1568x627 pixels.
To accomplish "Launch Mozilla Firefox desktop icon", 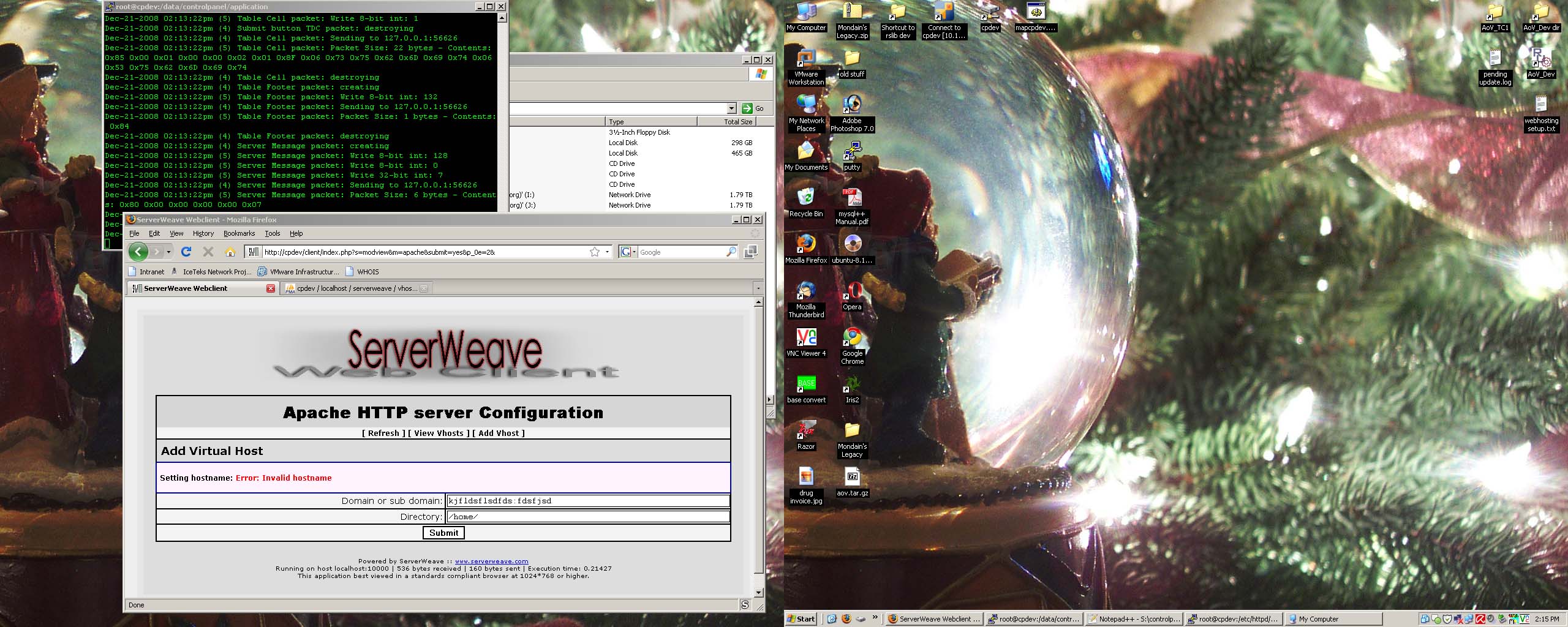I will (x=806, y=250).
